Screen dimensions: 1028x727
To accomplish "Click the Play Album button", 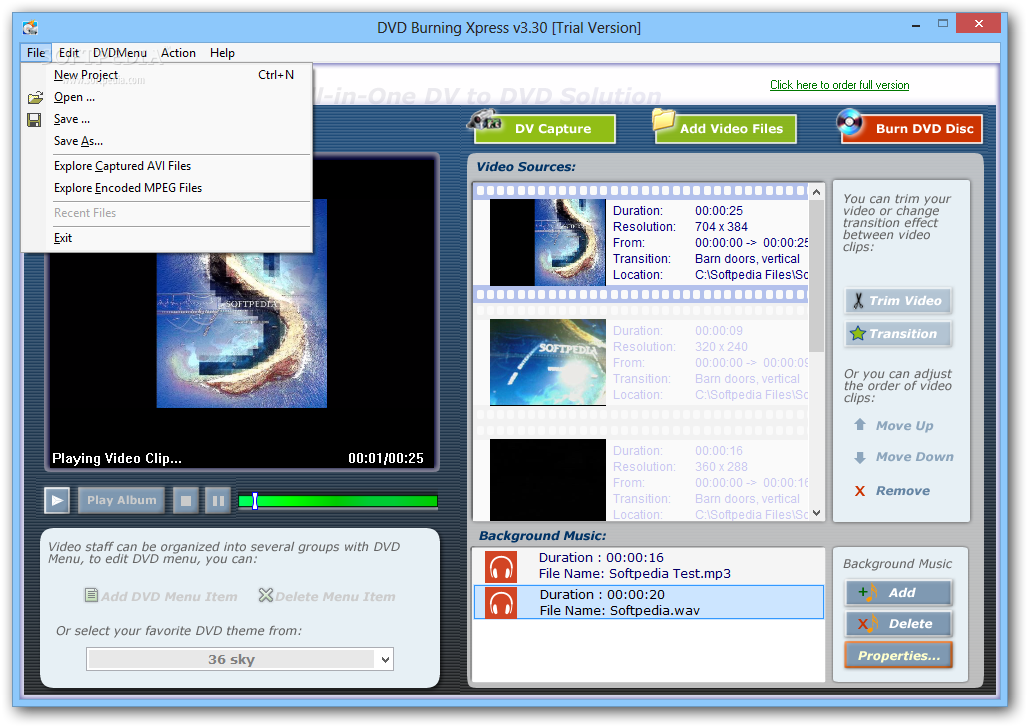I will point(121,501).
